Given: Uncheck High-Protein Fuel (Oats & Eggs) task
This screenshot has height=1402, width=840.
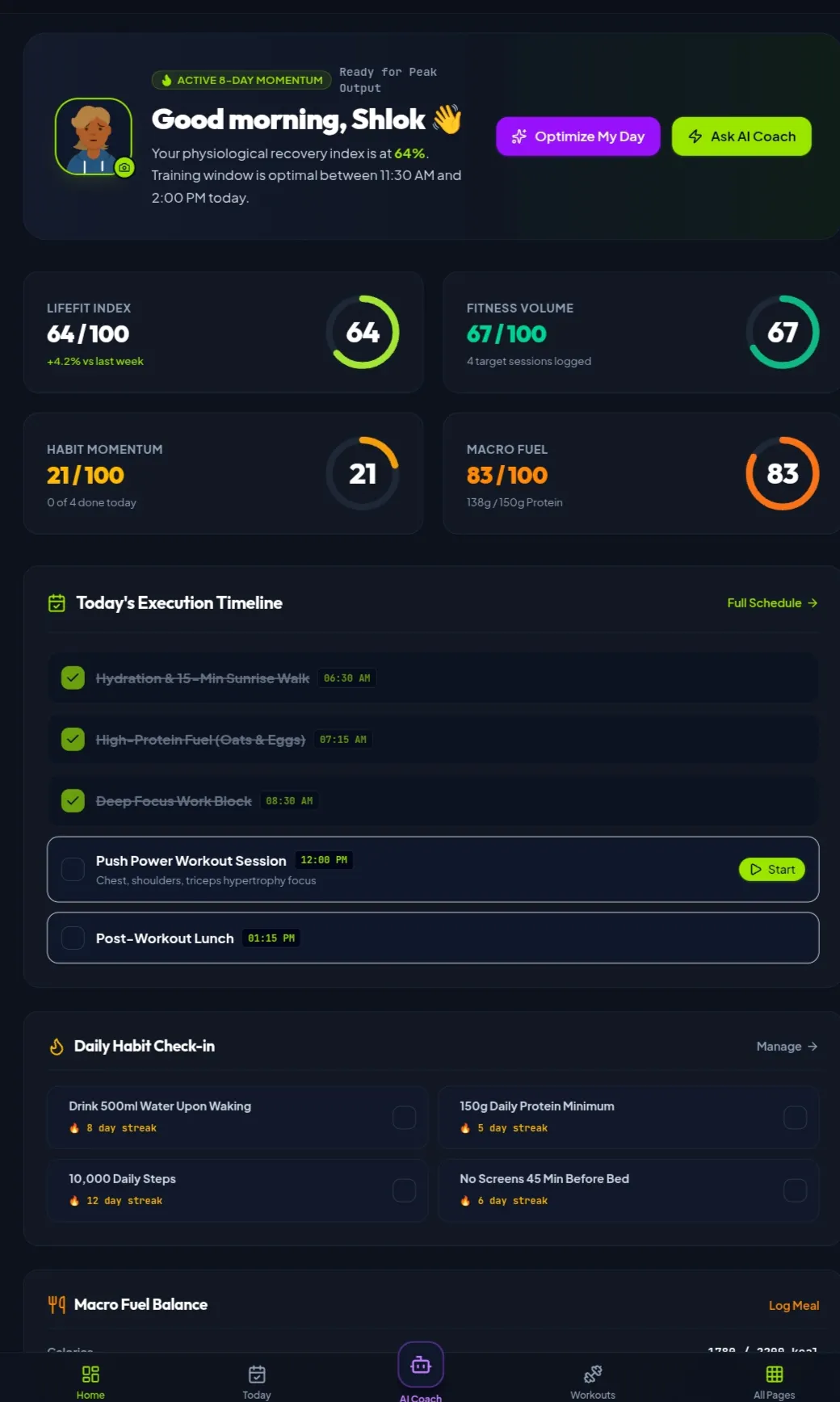Looking at the screenshot, I should 73,739.
